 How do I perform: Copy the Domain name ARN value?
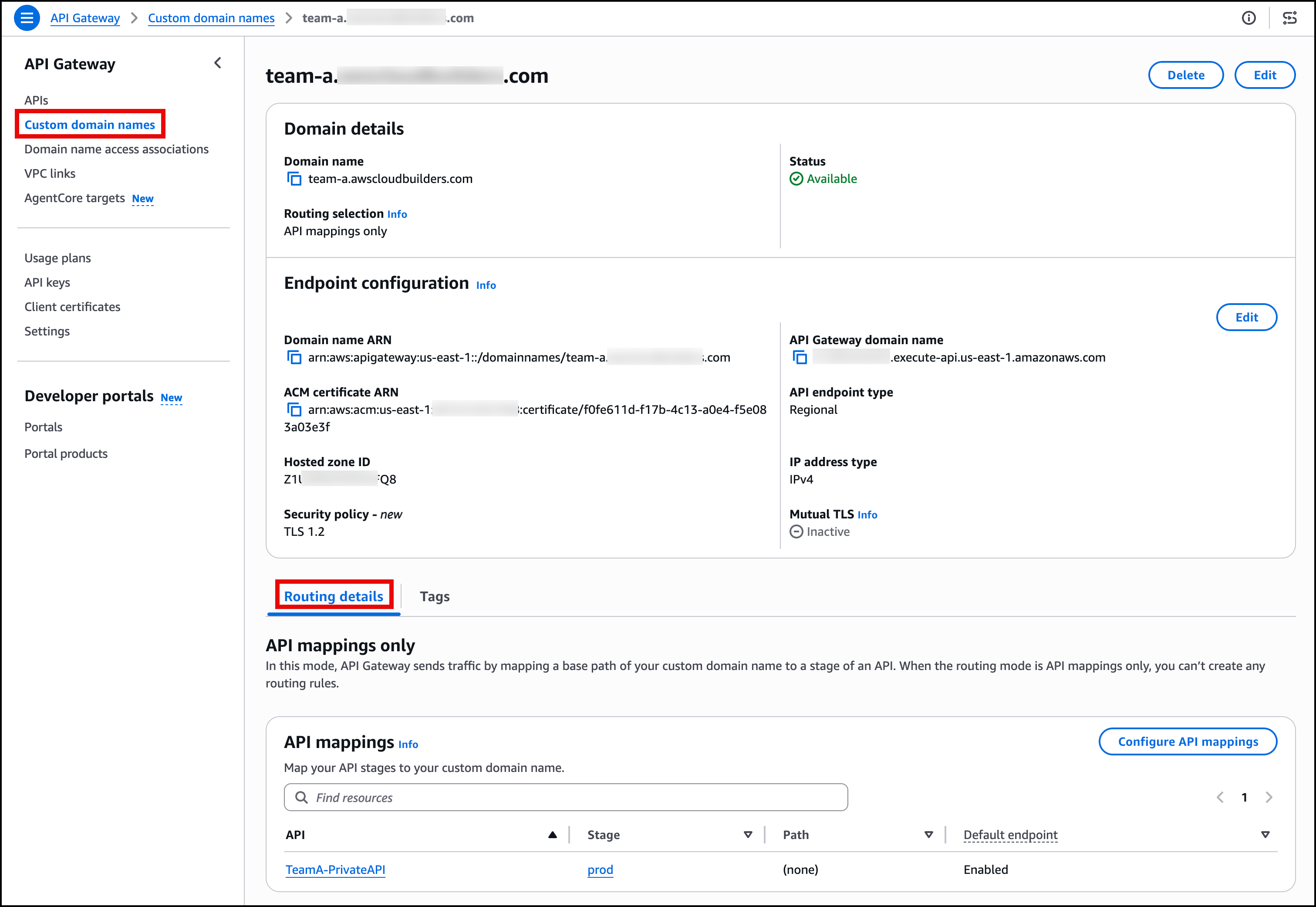[294, 358]
